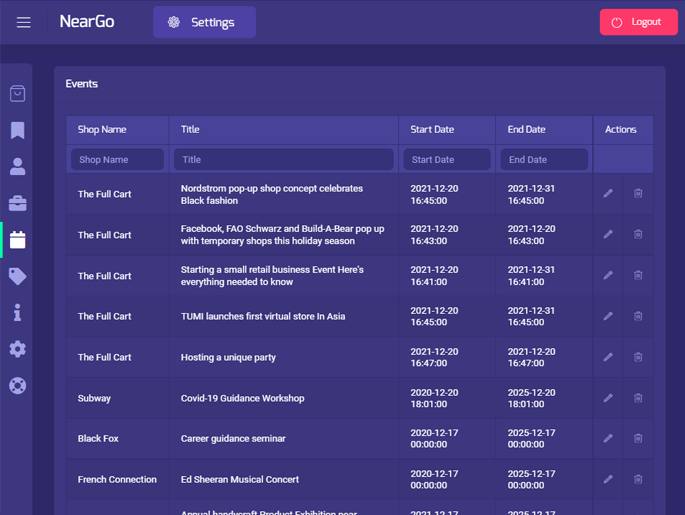The height and width of the screenshot is (515, 685).
Task: Delete the TUMI virtual store event
Action: (x=638, y=316)
